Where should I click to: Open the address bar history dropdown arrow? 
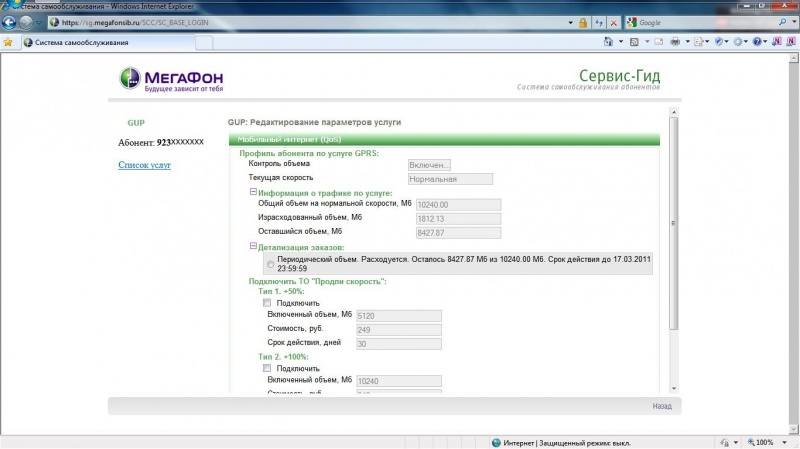(x=570, y=22)
